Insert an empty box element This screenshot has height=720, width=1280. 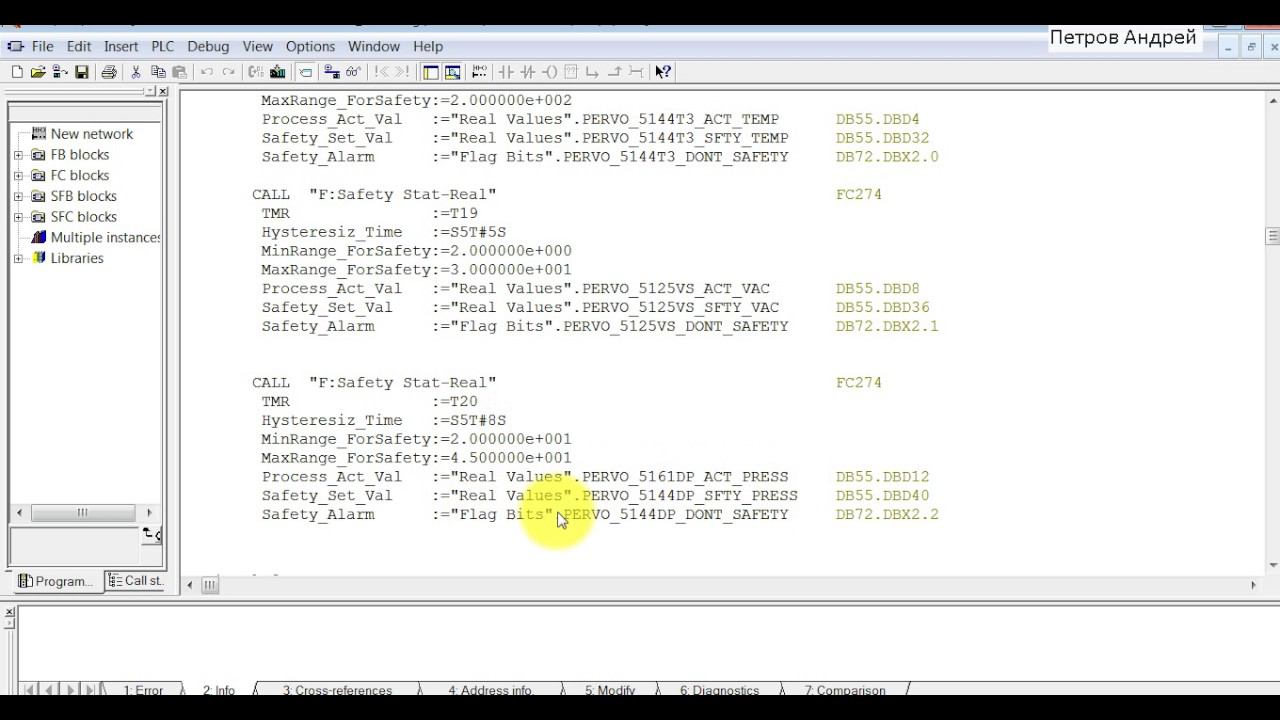pos(571,72)
